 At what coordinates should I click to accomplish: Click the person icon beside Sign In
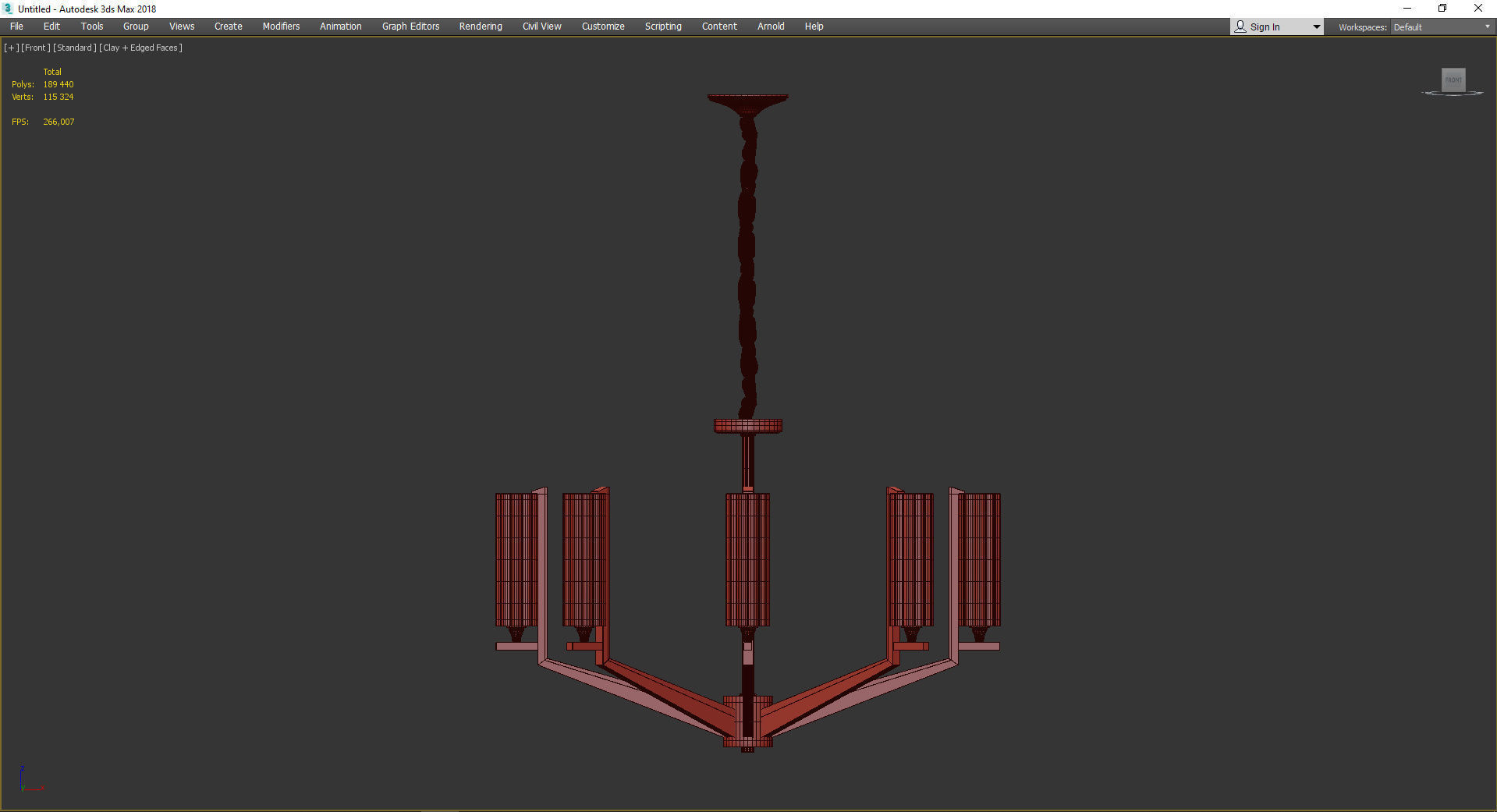click(1240, 27)
